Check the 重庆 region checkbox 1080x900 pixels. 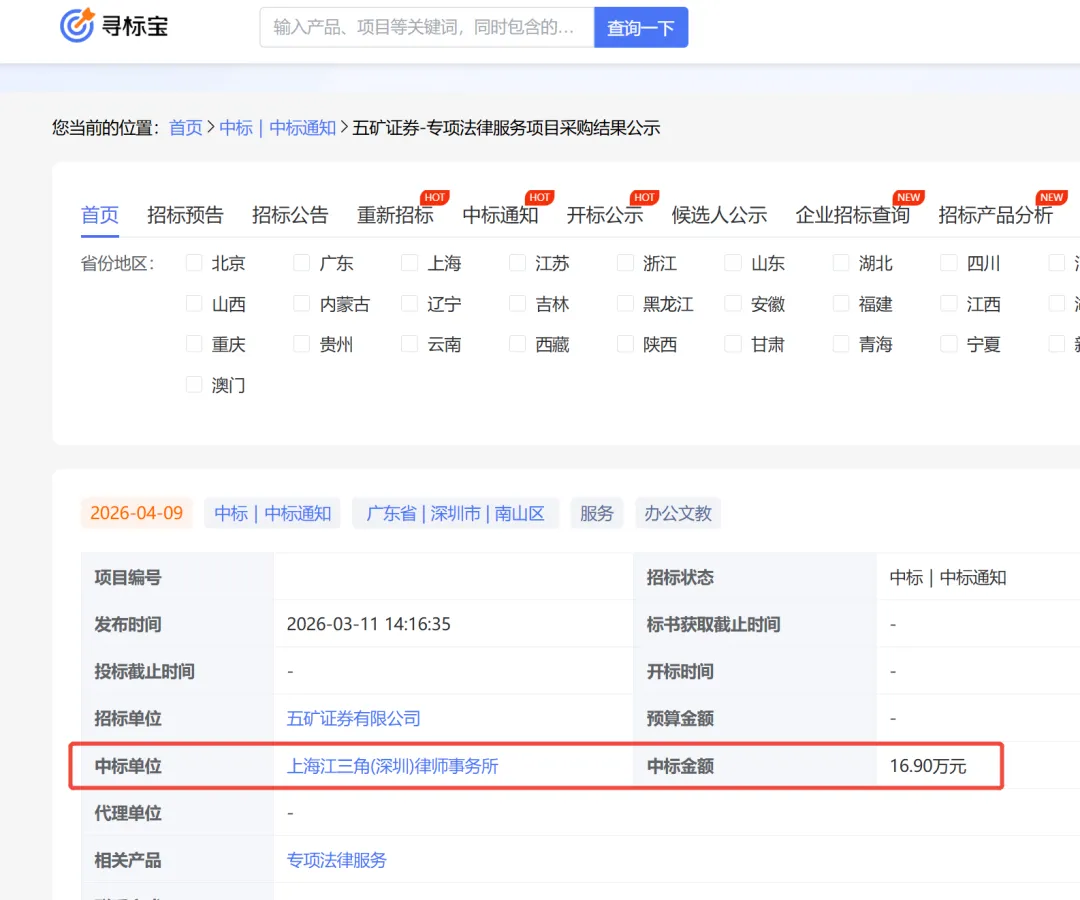[194, 344]
